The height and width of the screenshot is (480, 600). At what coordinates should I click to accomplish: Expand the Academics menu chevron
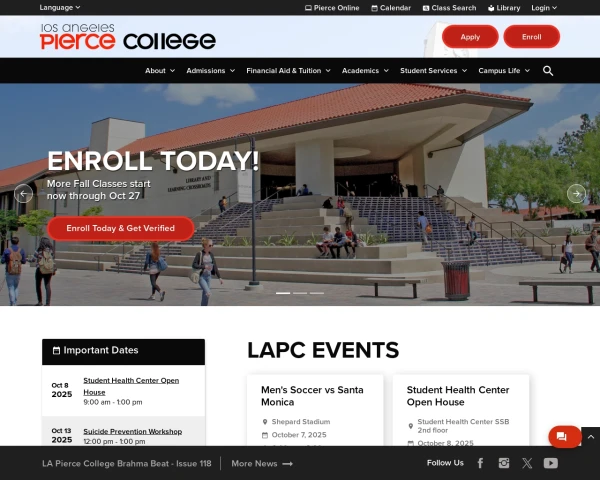(386, 71)
